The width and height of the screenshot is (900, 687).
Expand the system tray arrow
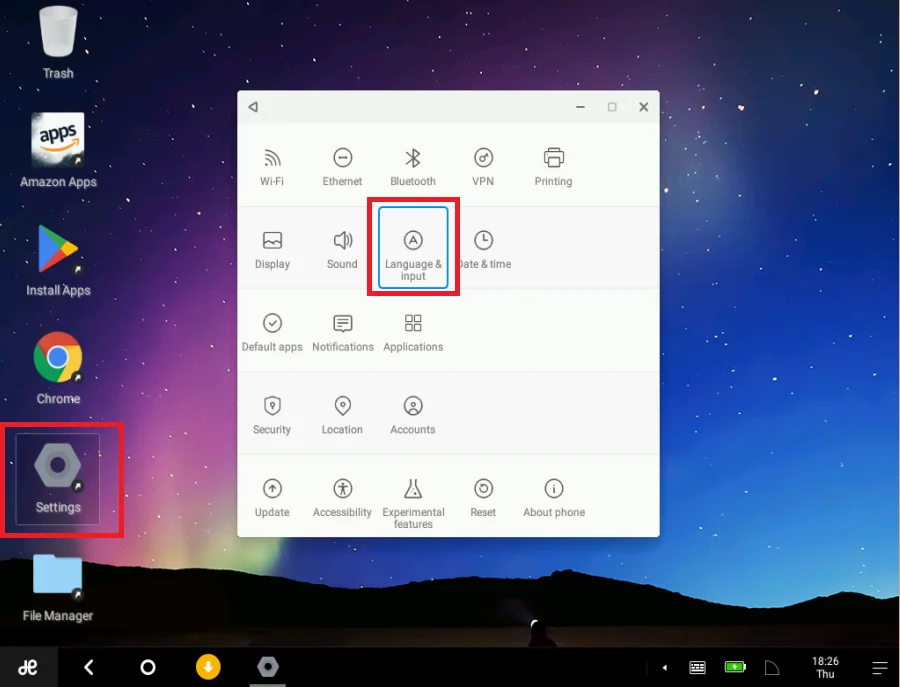[x=665, y=667]
